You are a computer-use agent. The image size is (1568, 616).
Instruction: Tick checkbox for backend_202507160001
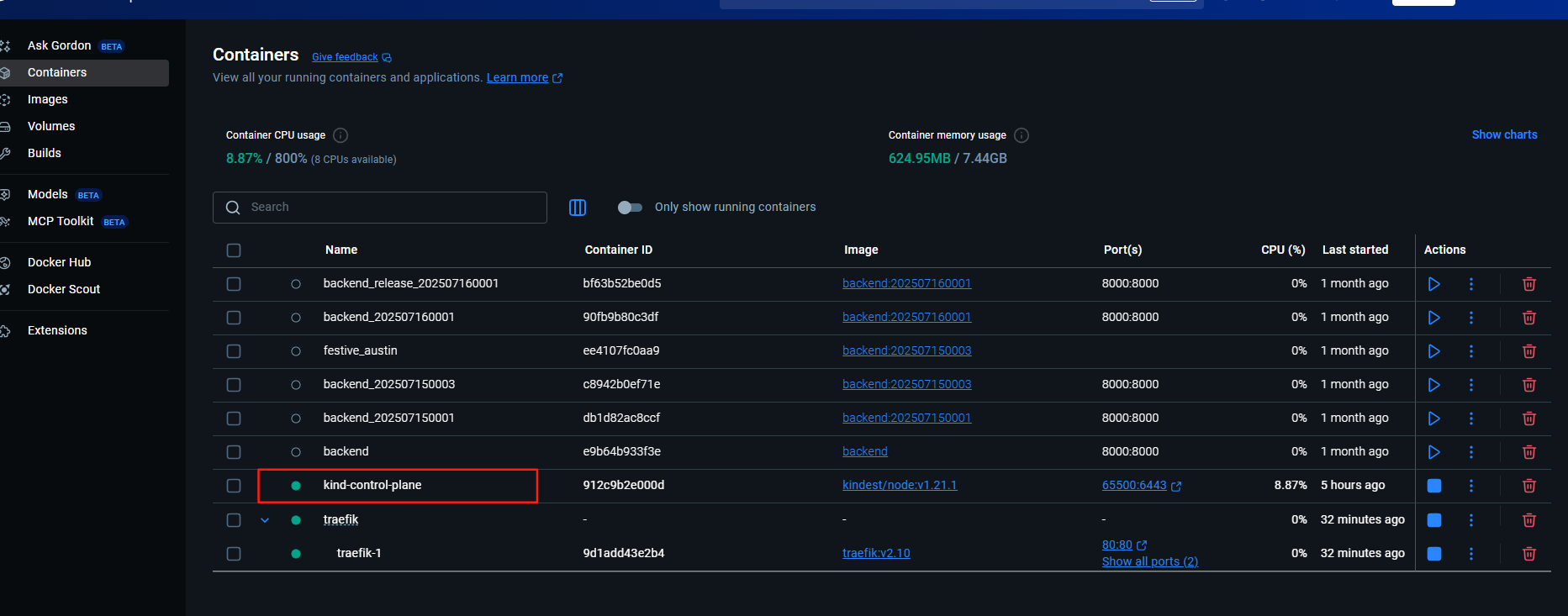pos(234,318)
